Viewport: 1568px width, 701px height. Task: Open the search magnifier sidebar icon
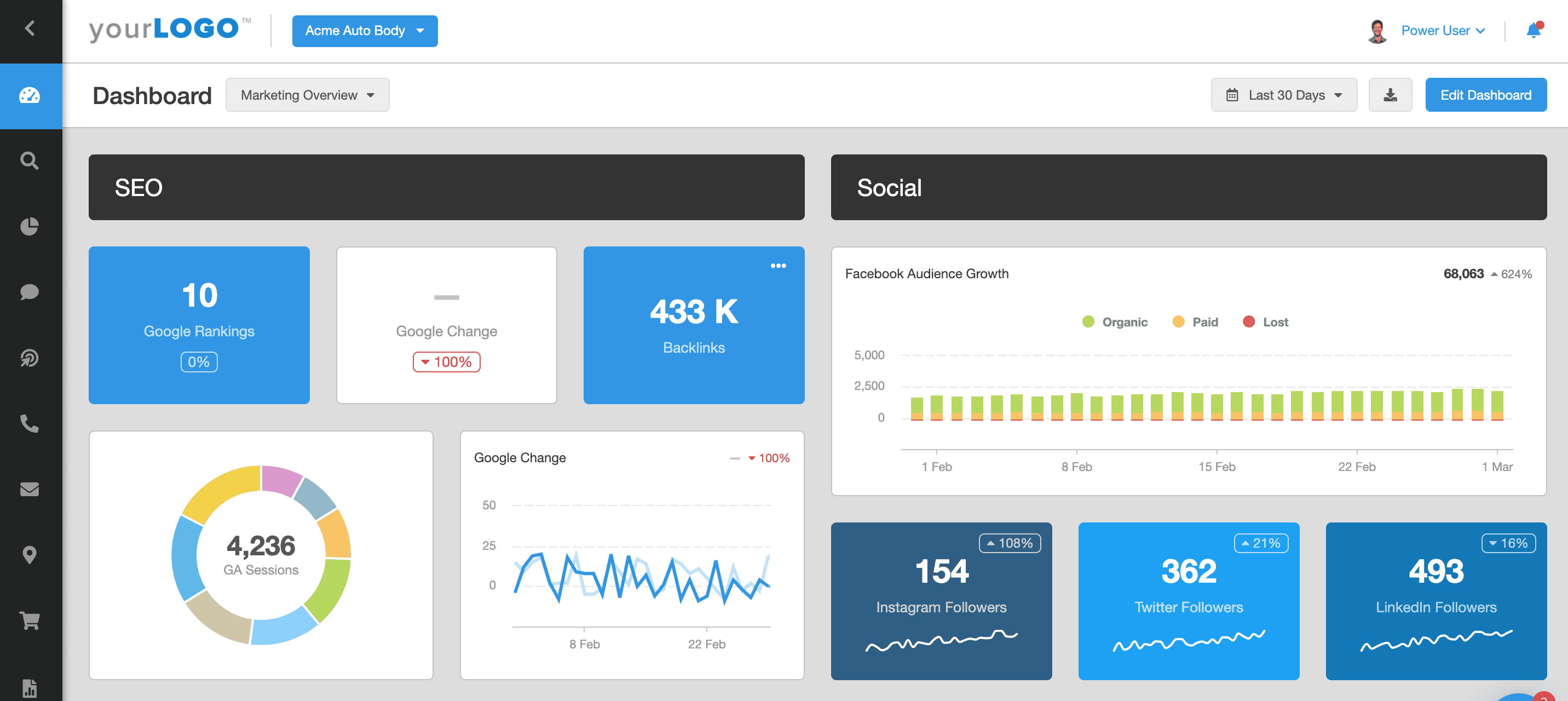click(30, 161)
